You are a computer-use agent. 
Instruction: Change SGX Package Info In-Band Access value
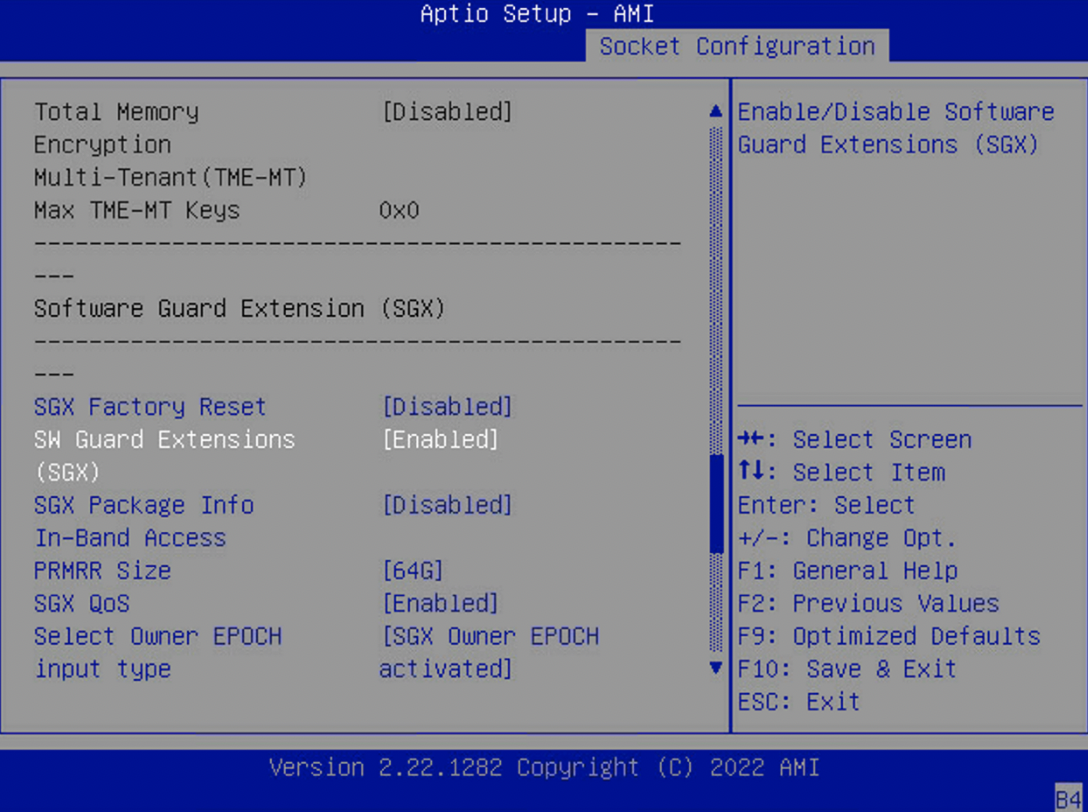[447, 505]
